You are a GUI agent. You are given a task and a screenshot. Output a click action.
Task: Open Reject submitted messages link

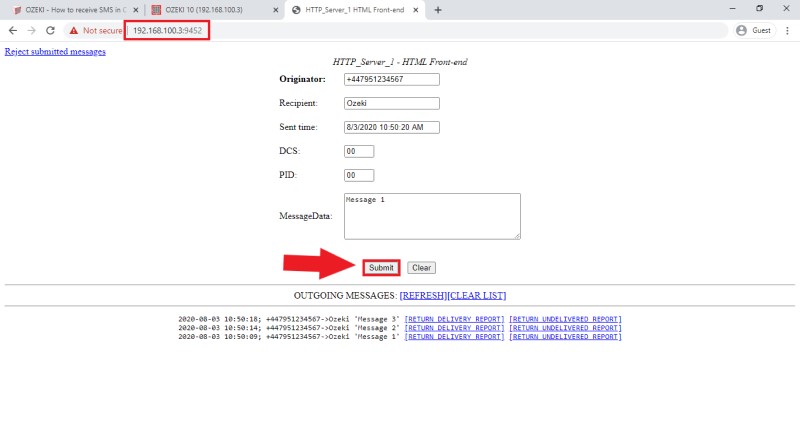(55, 51)
